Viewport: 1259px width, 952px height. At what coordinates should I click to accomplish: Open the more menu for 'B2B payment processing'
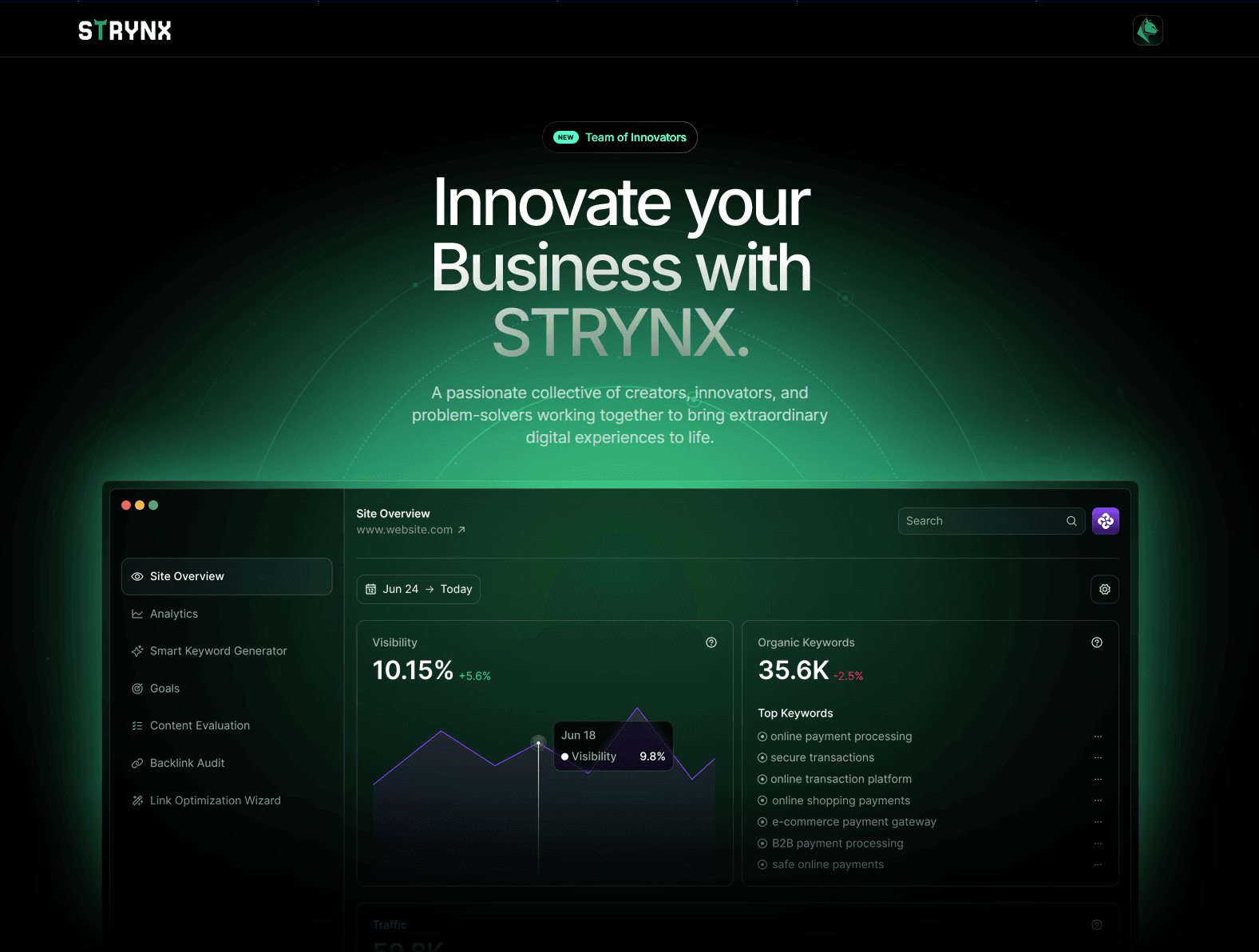click(1098, 843)
